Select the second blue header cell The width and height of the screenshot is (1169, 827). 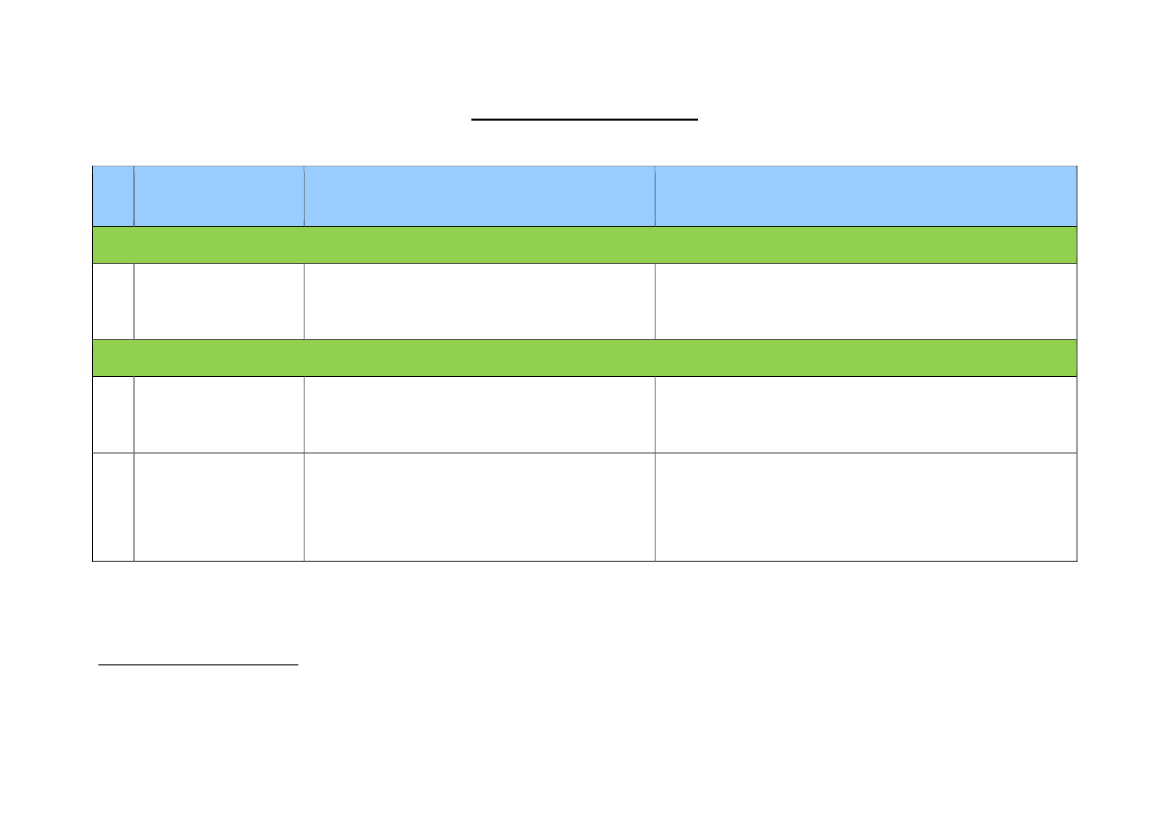tap(219, 196)
